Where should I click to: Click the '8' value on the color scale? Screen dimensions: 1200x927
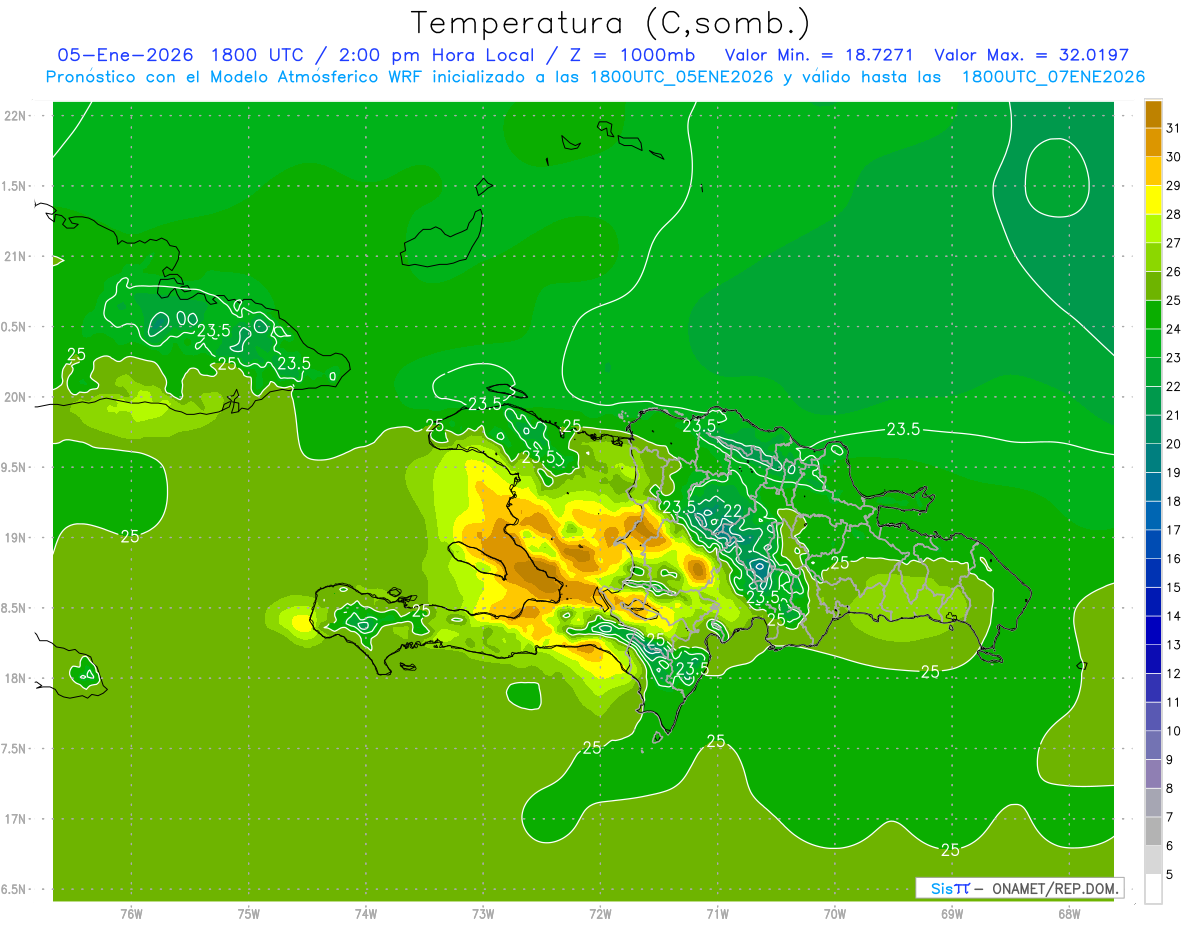point(1170,789)
